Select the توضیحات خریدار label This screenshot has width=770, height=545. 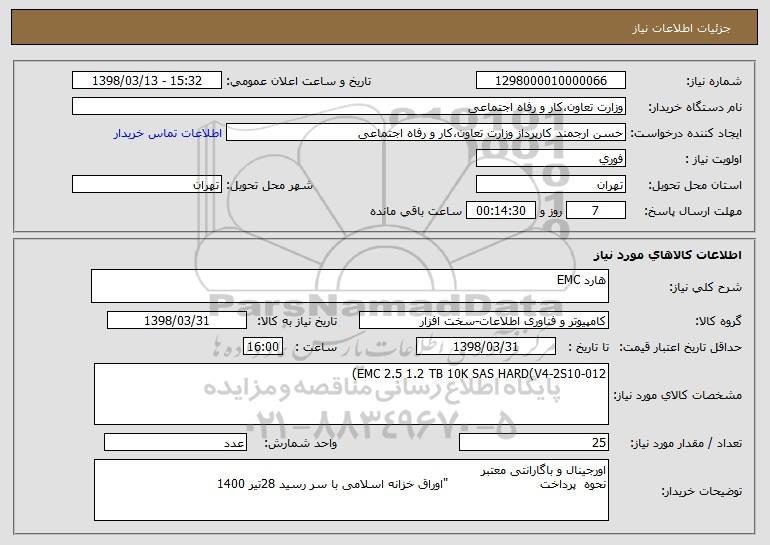(x=701, y=491)
